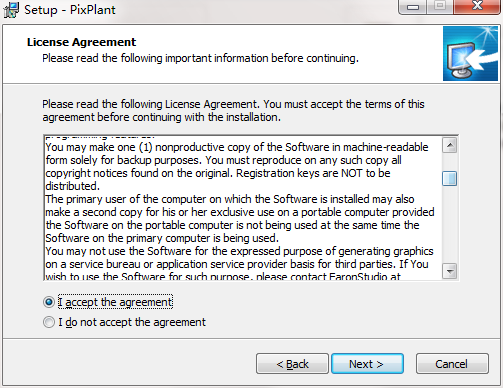Click the "I accept the agreement" label text
503x388 pixels.
tap(115, 302)
